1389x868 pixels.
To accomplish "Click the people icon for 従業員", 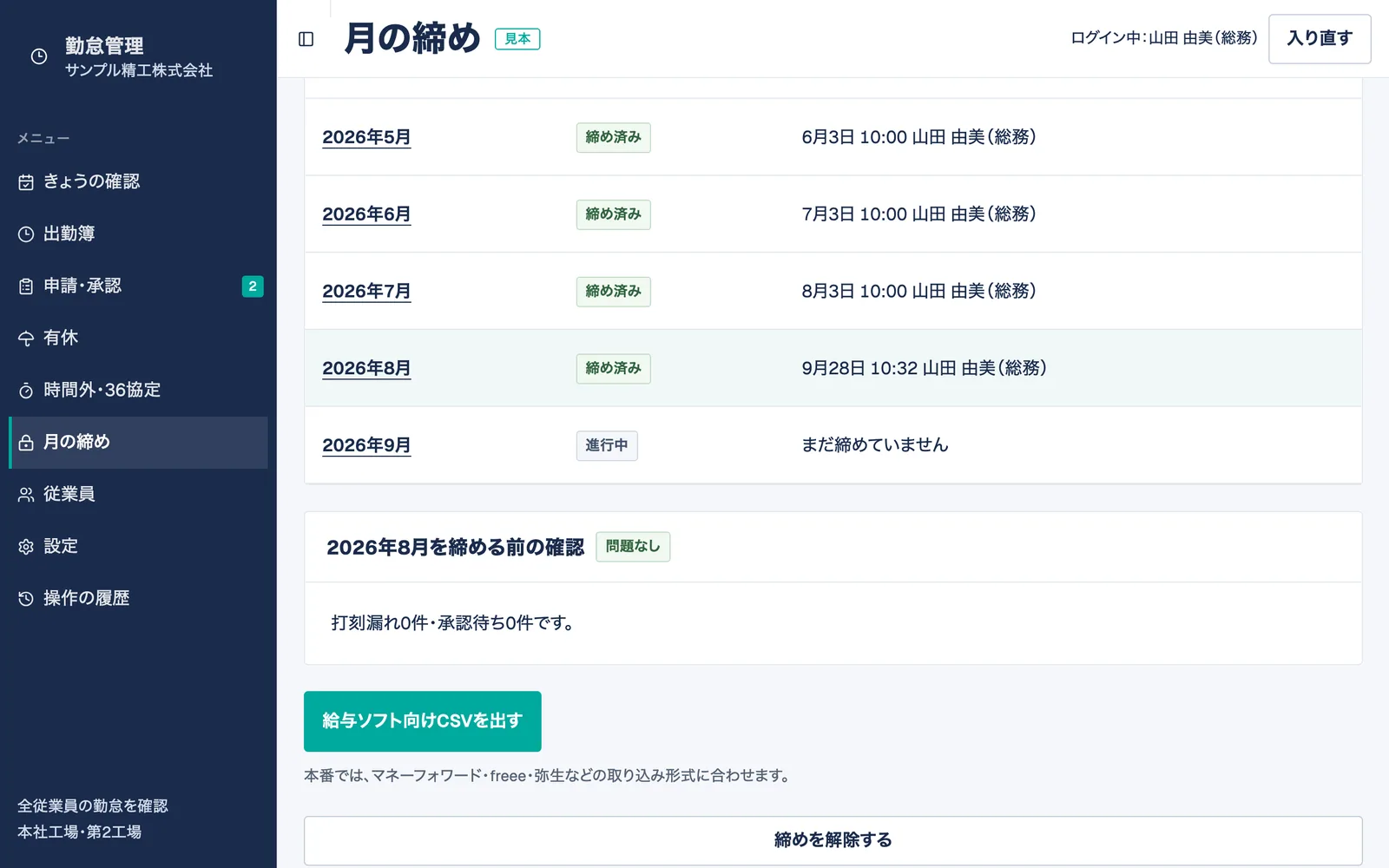I will [x=26, y=495].
